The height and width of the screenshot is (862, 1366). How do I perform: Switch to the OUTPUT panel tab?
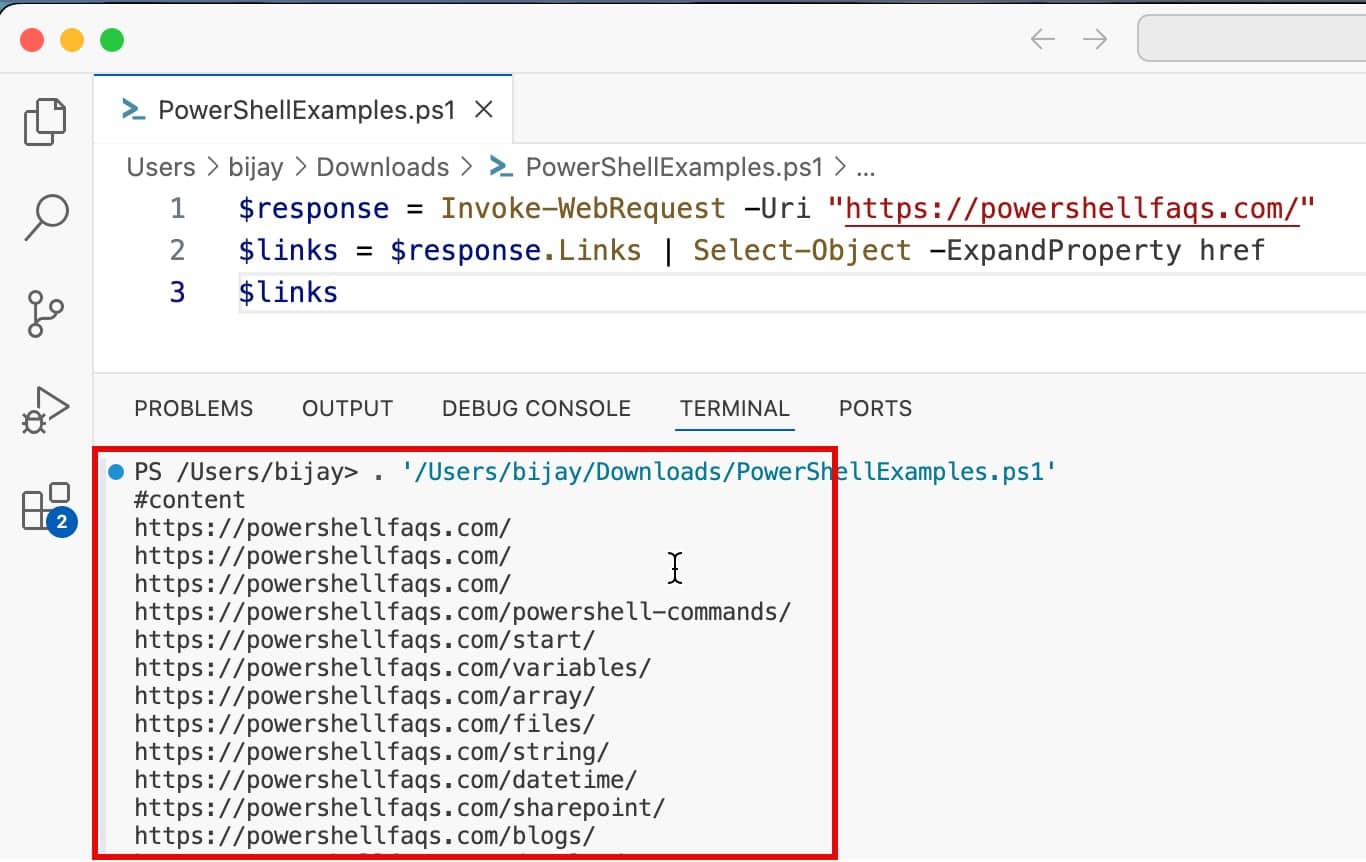point(347,408)
